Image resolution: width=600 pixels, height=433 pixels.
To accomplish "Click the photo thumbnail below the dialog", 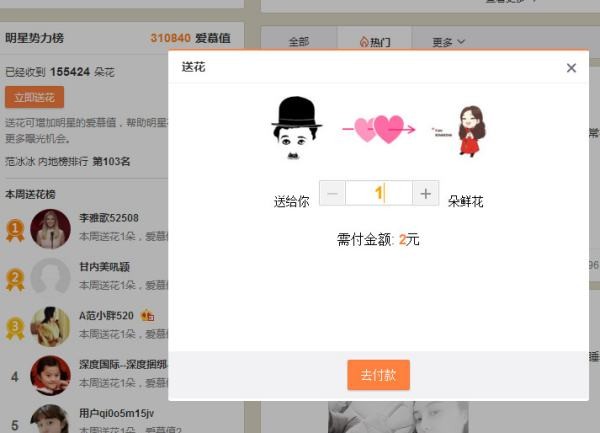I will [x=398, y=417].
